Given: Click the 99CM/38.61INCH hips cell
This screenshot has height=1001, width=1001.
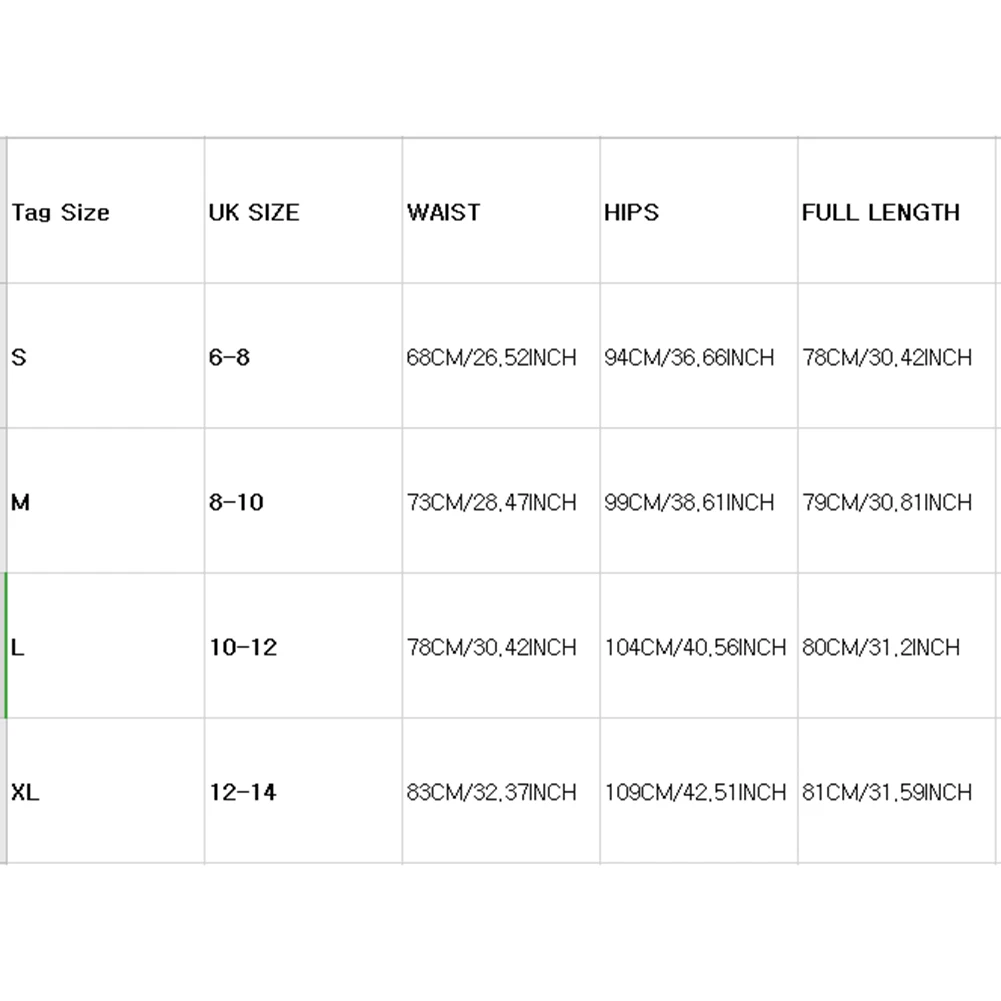Looking at the screenshot, I should [699, 501].
